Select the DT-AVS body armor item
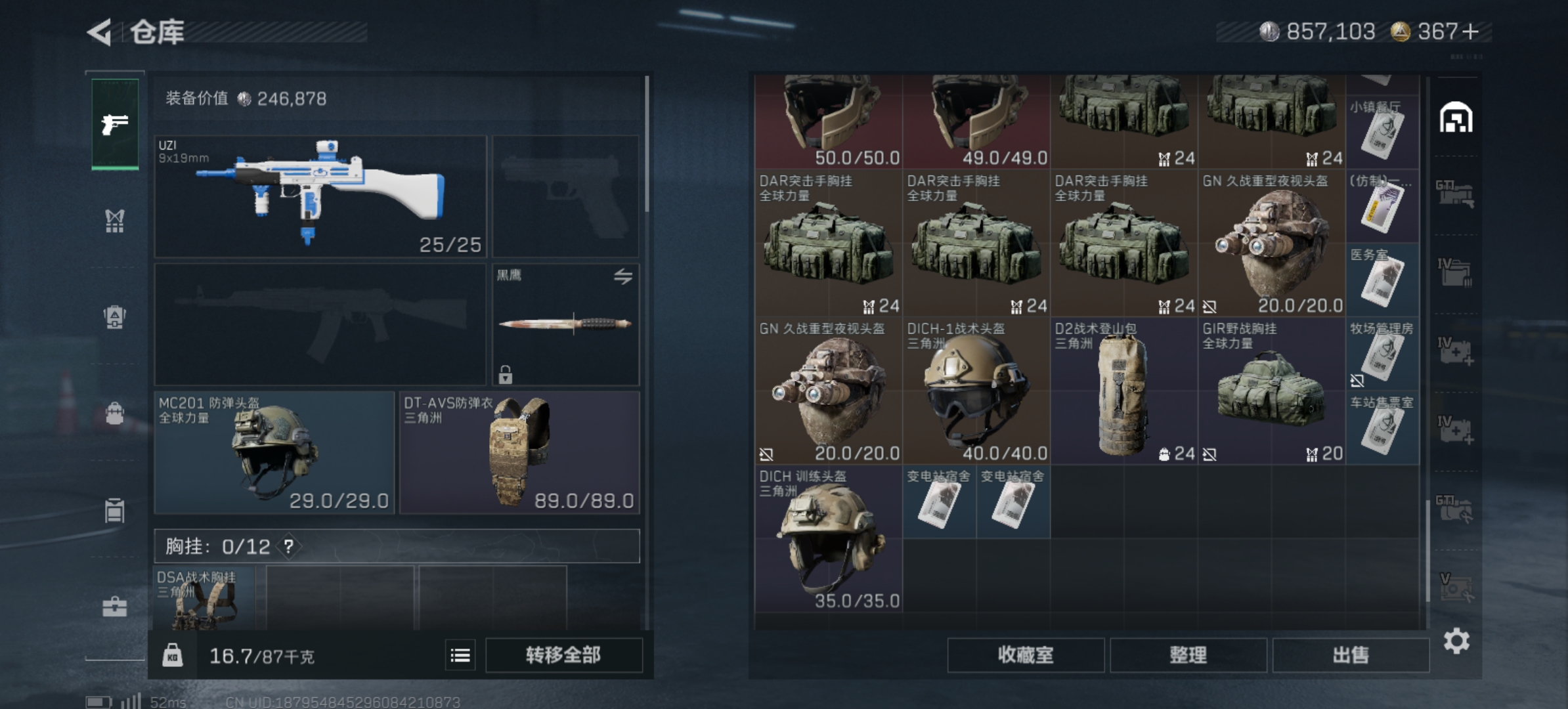This screenshot has height=709, width=1568. [519, 452]
